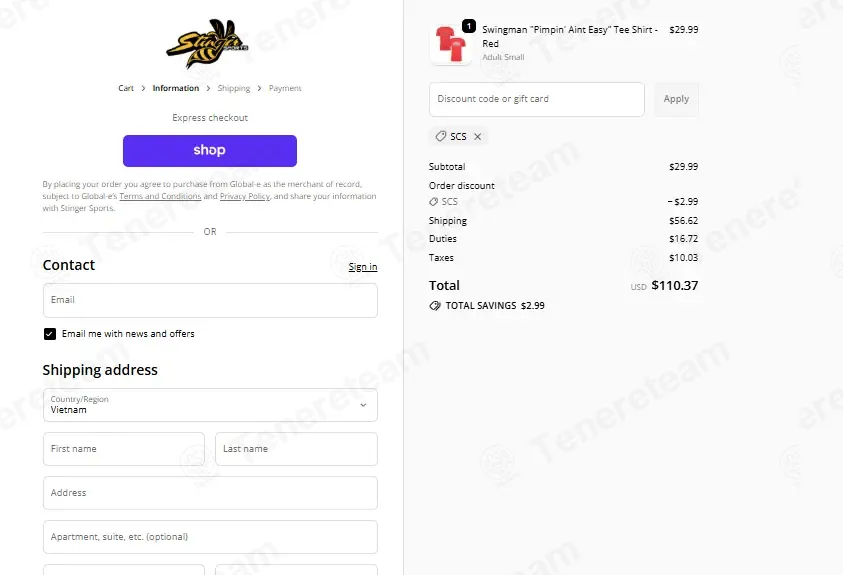Click the quantity badge on the product image

pyautogui.click(x=469, y=26)
